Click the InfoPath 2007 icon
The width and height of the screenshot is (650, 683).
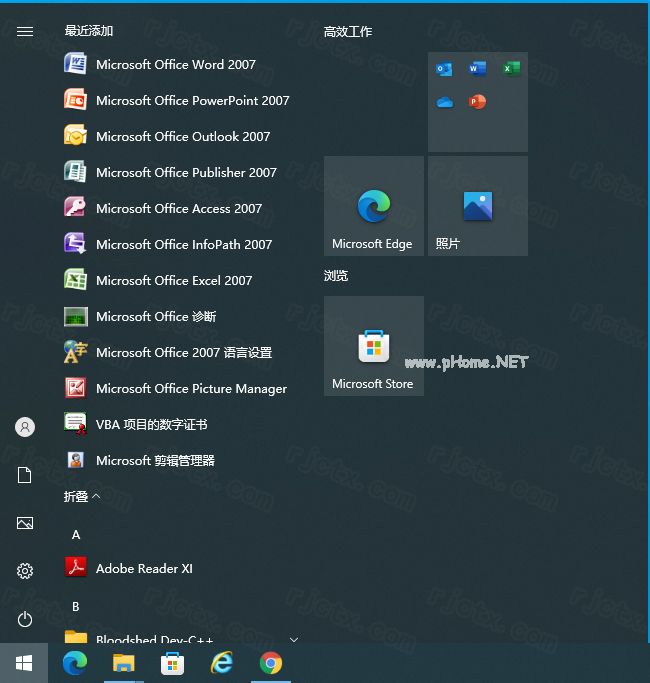[75, 244]
